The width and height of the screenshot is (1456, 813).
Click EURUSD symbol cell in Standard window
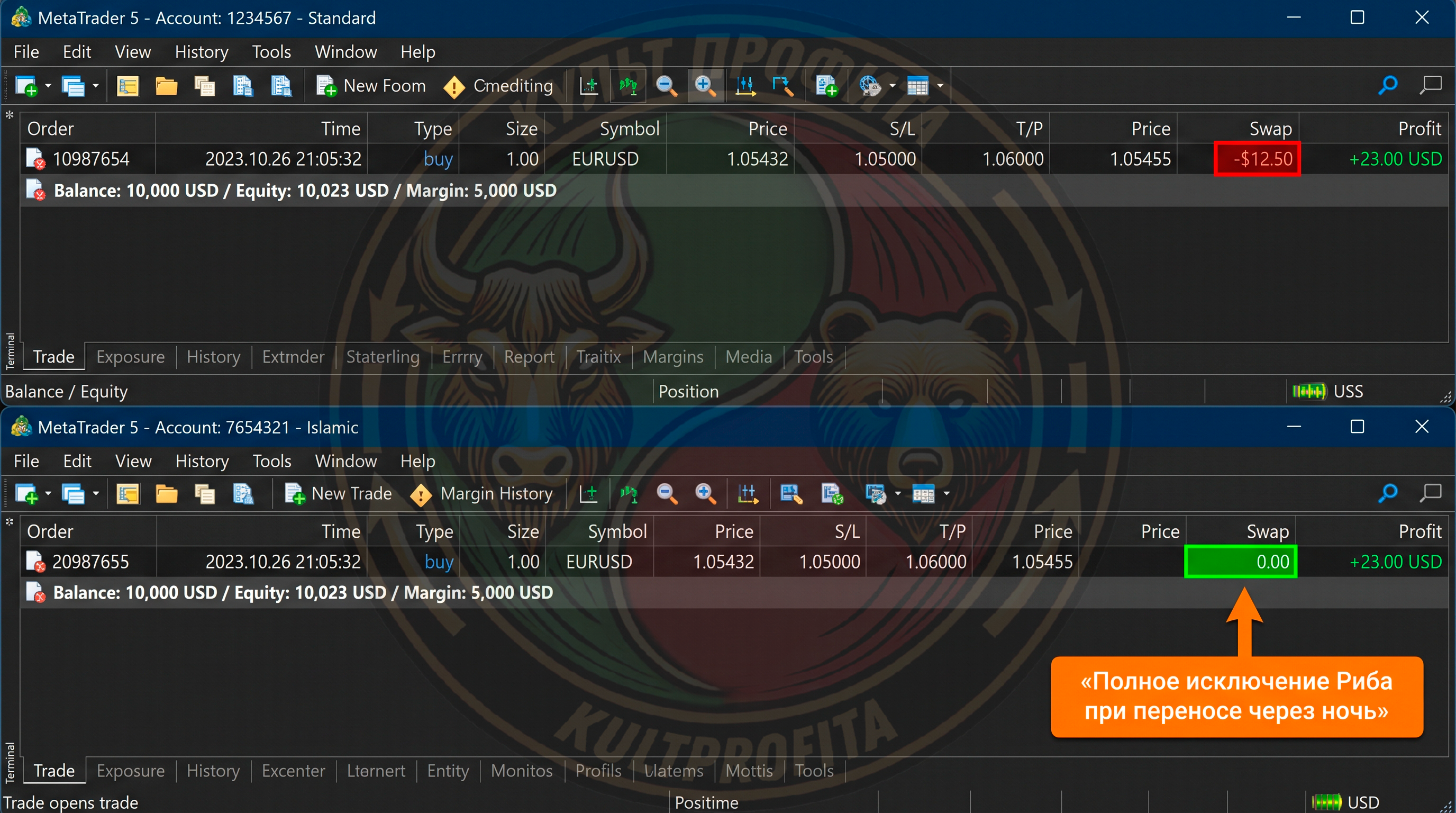tap(605, 159)
